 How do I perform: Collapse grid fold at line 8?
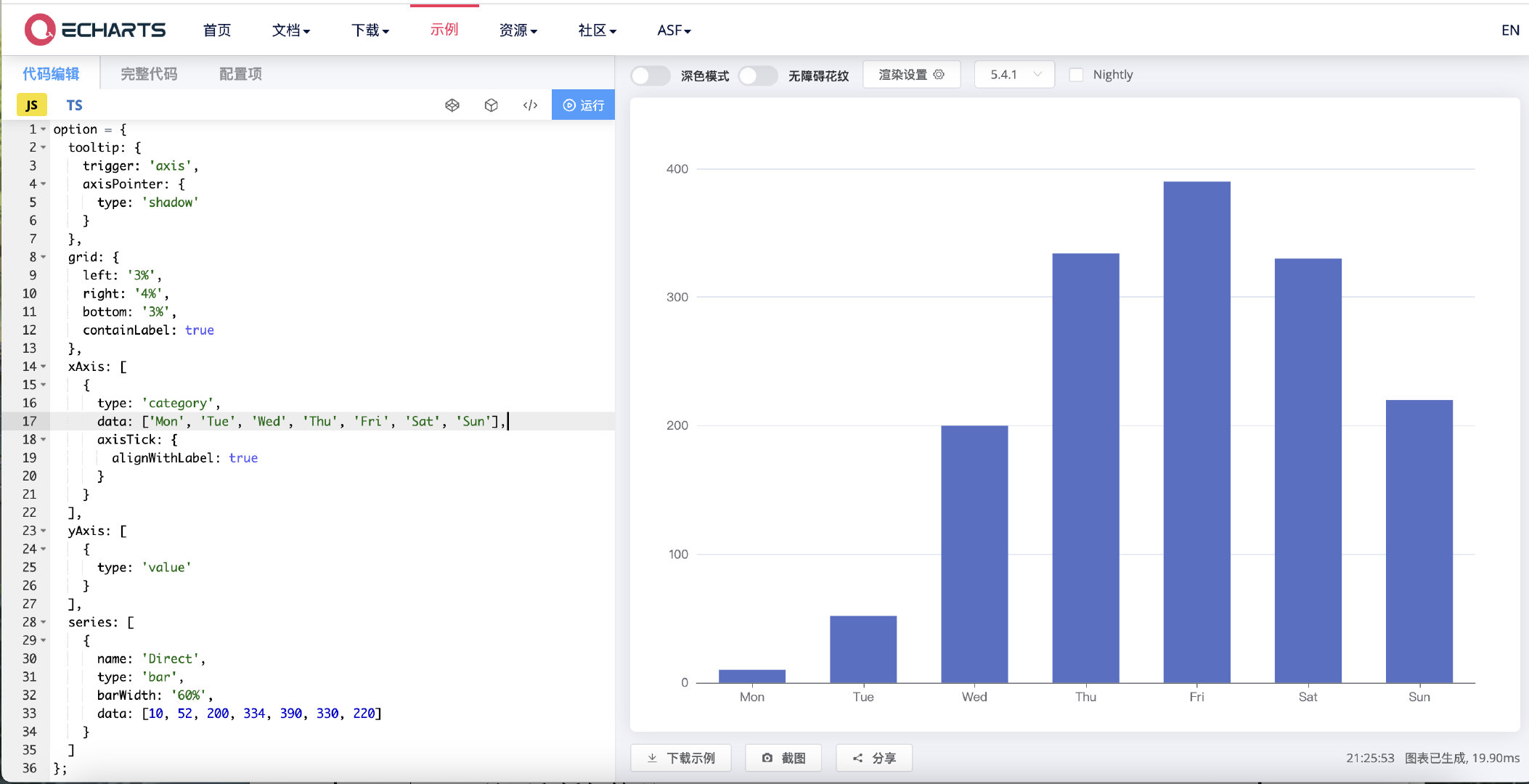pyautogui.click(x=44, y=257)
